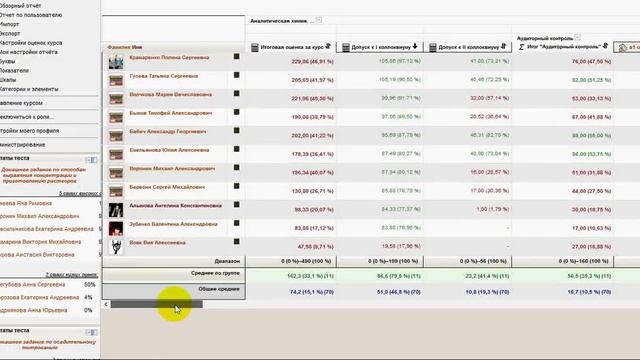Image resolution: width=640 pixels, height=360 pixels.
Task: Open user grades icon for Быков Тимофей Александрович
Action: [x=236, y=112]
